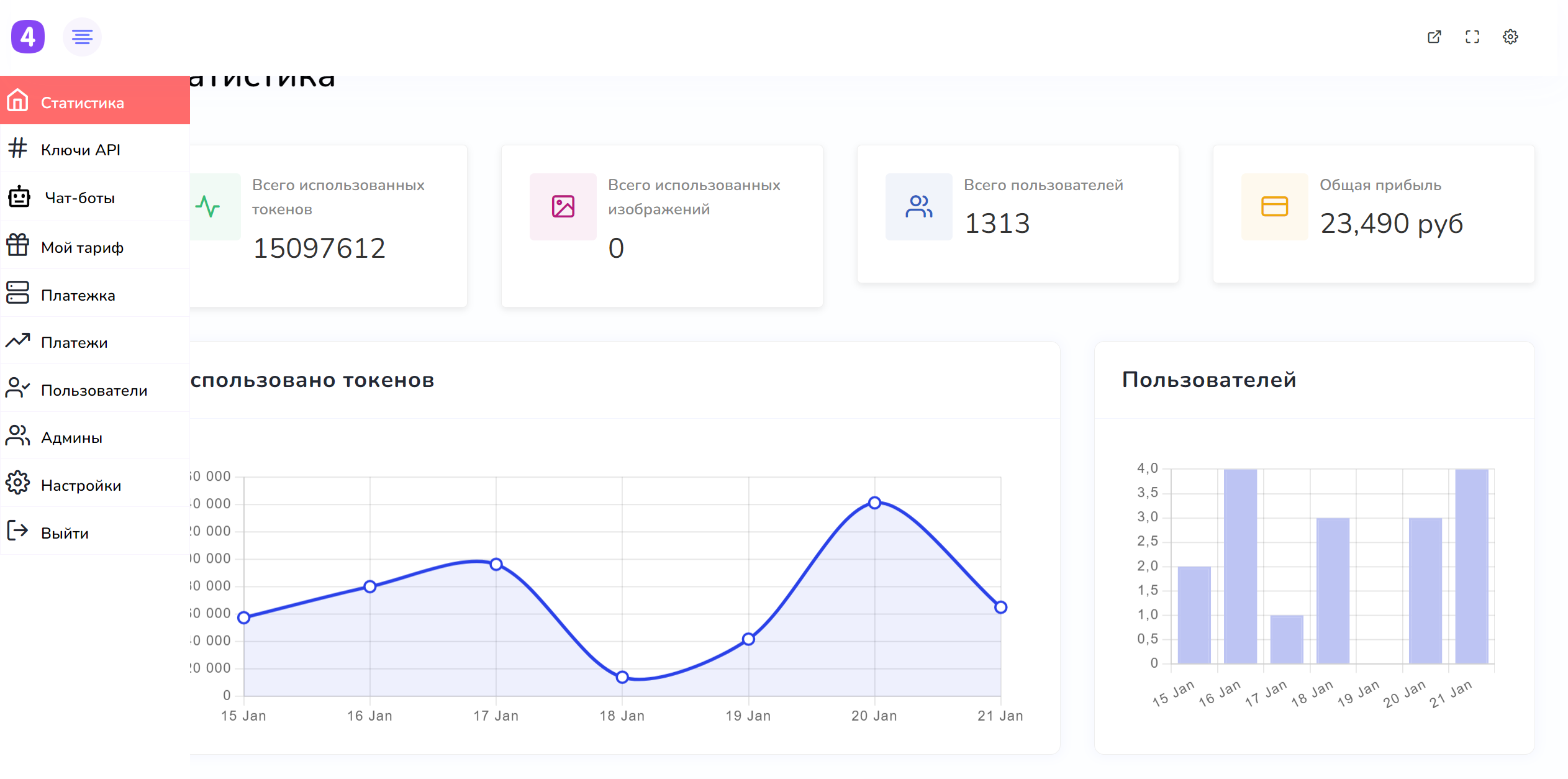The image size is (1568, 779).
Task: Click the total users card icon
Action: tap(918, 206)
